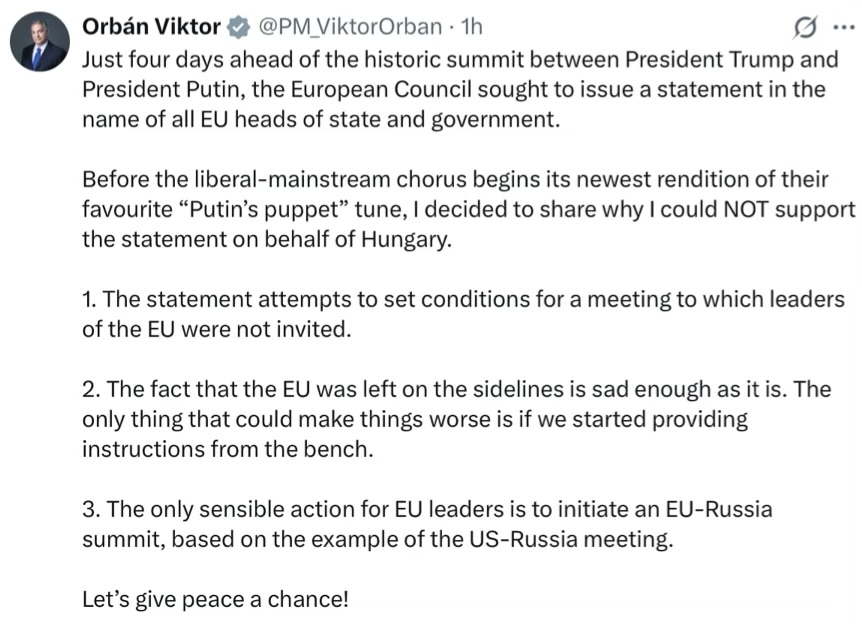Click the paragraph beginning "Before the liberal-mainstream chorus"
The height and width of the screenshot is (628, 862).
[468, 210]
